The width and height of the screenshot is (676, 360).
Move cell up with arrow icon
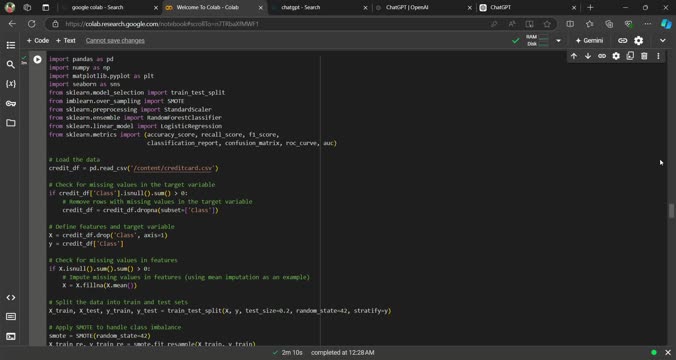[x=574, y=56]
